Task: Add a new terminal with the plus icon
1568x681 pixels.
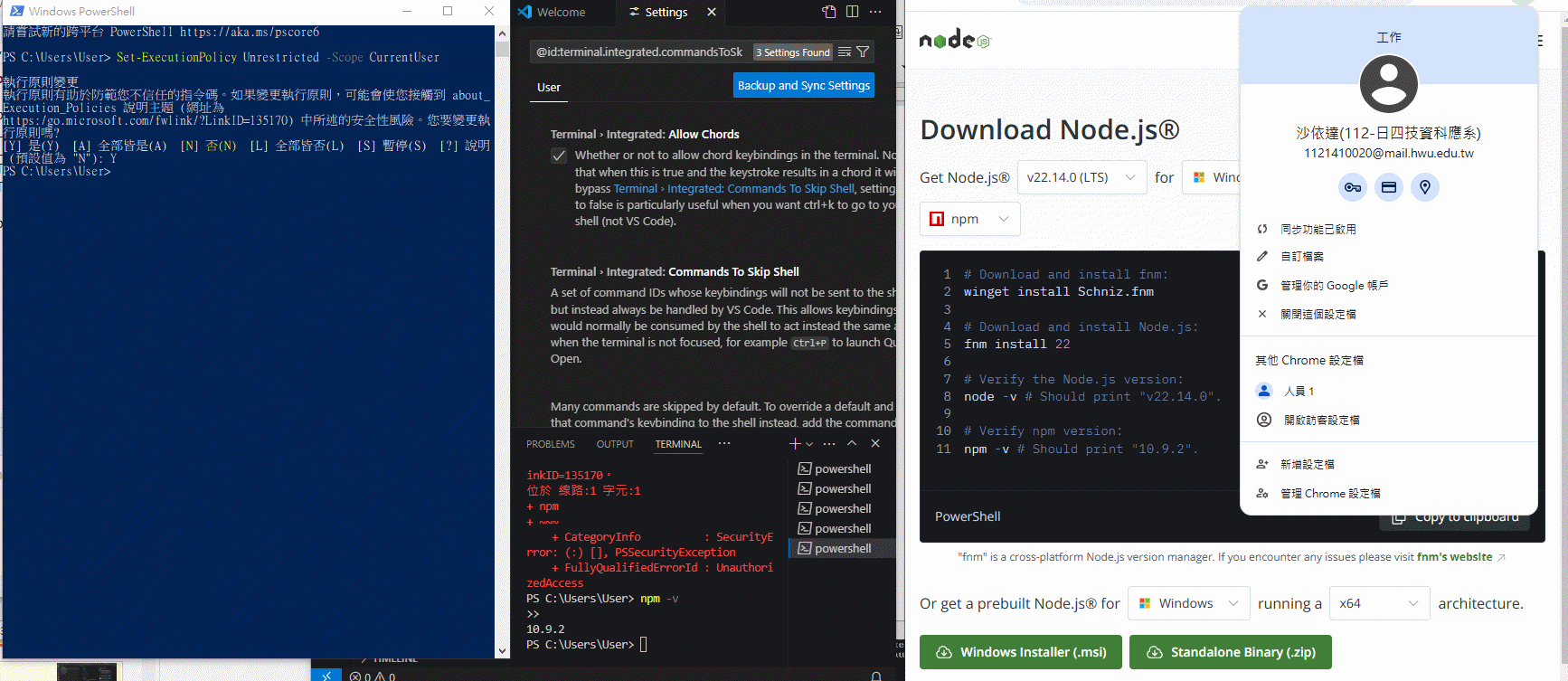Action: click(x=794, y=443)
